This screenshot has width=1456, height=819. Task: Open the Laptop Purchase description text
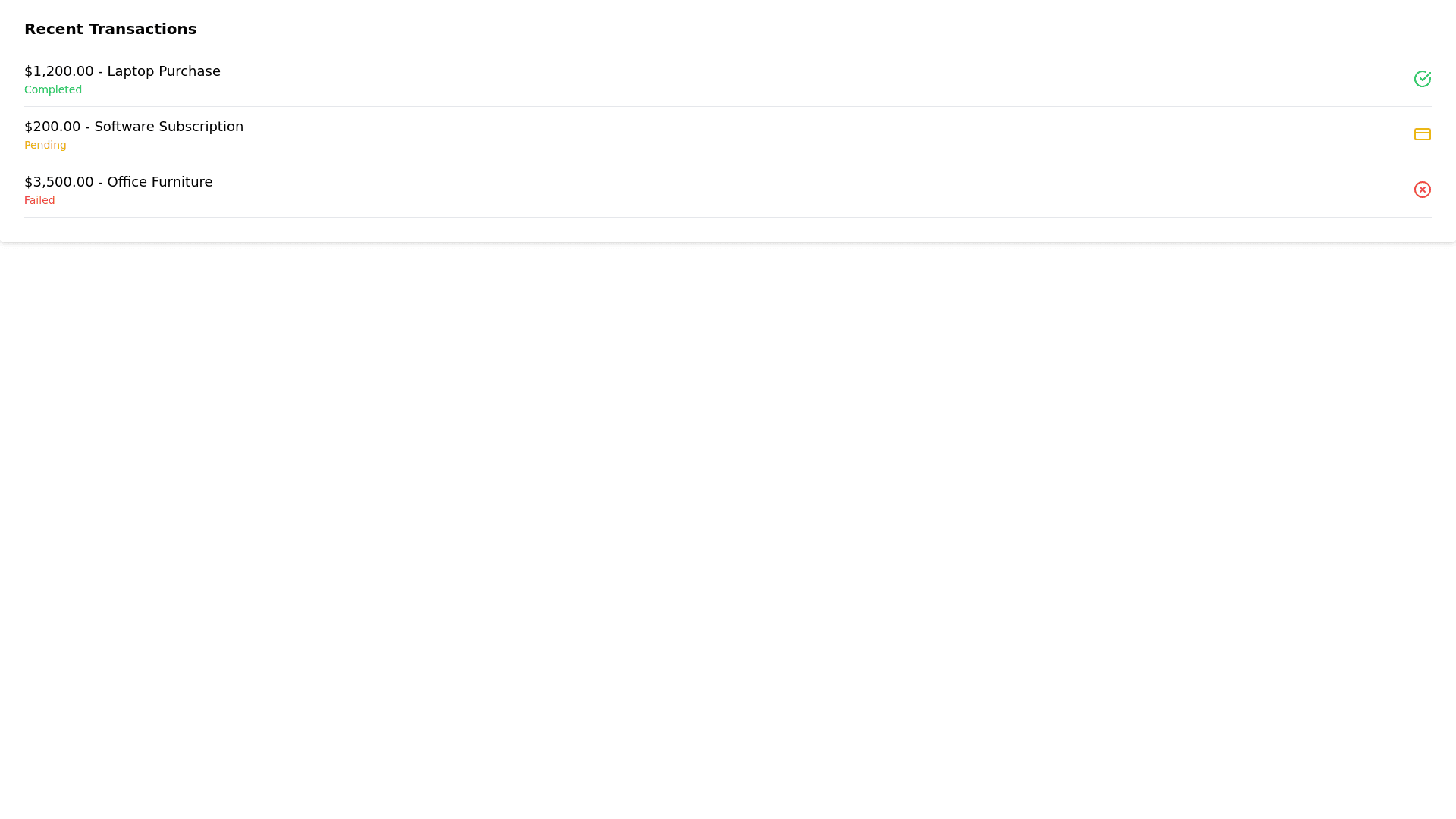tap(164, 71)
